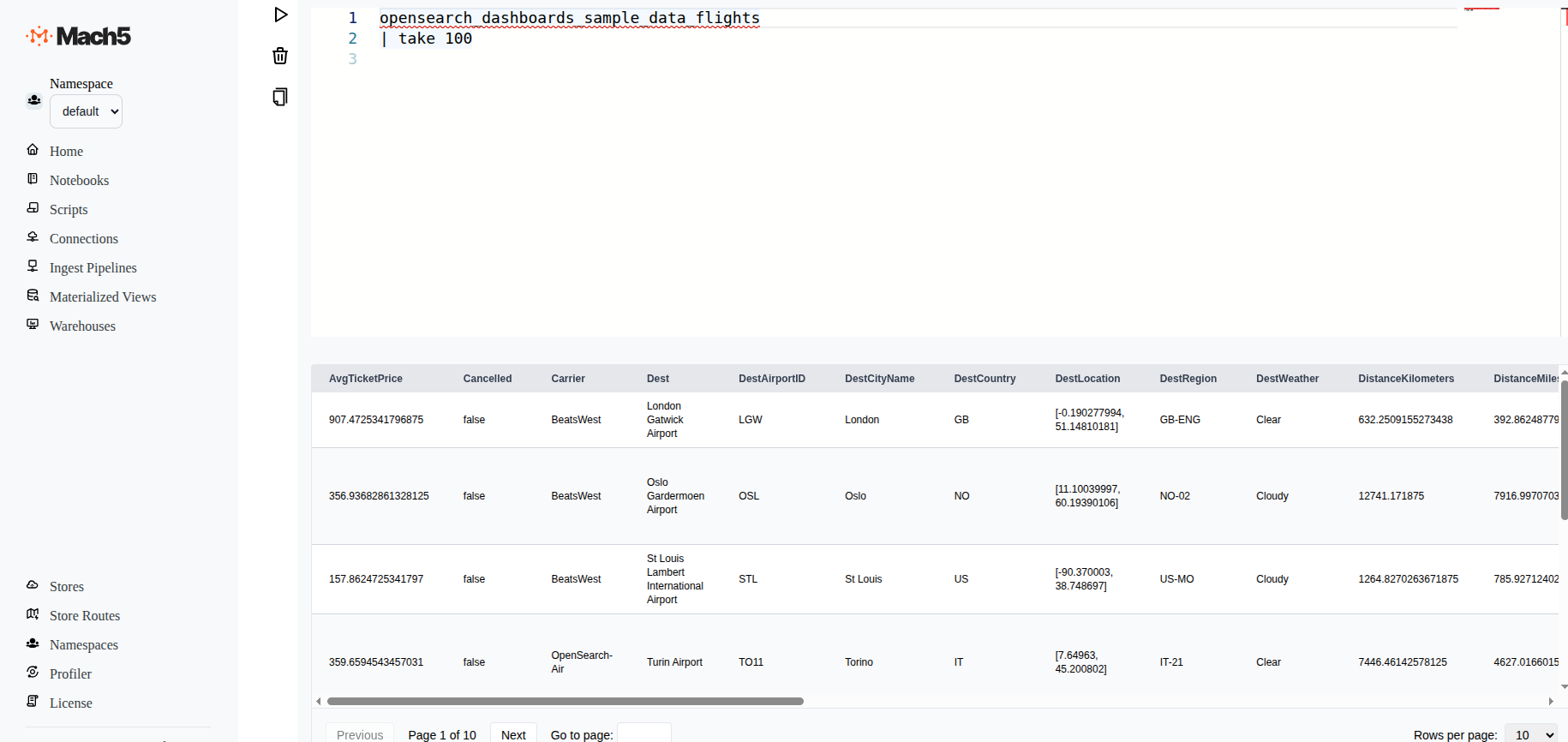The image size is (1568, 742).
Task: Navigate to Store Routes
Action: [85, 616]
